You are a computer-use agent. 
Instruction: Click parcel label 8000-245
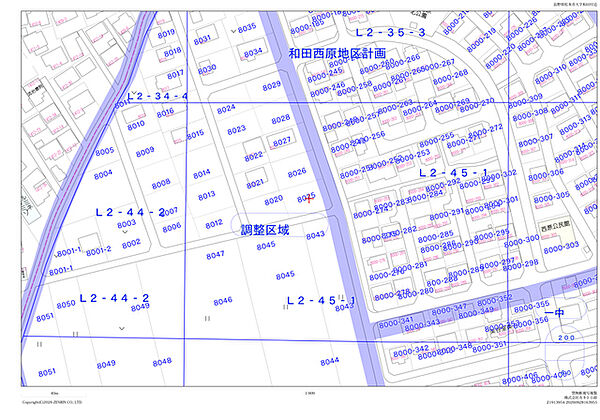click(325, 75)
